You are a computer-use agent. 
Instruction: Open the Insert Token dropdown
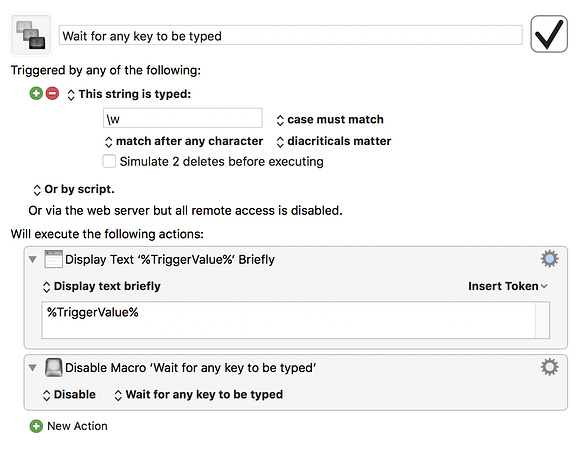[x=508, y=286]
